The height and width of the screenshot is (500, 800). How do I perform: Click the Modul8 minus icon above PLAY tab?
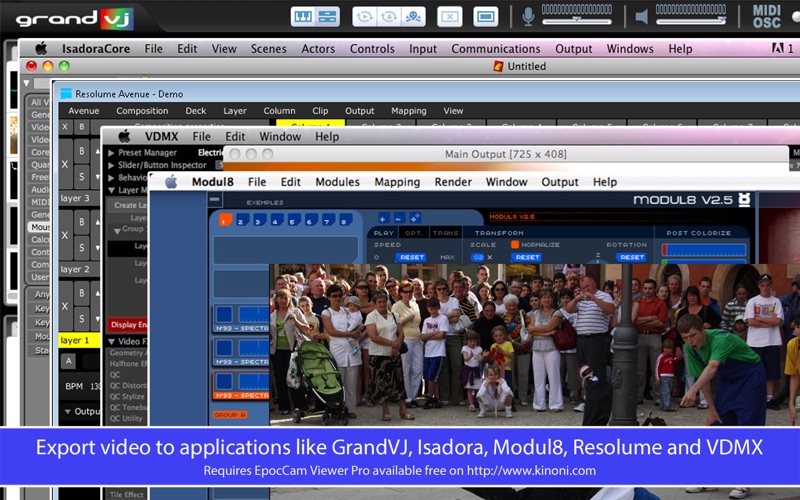point(398,217)
